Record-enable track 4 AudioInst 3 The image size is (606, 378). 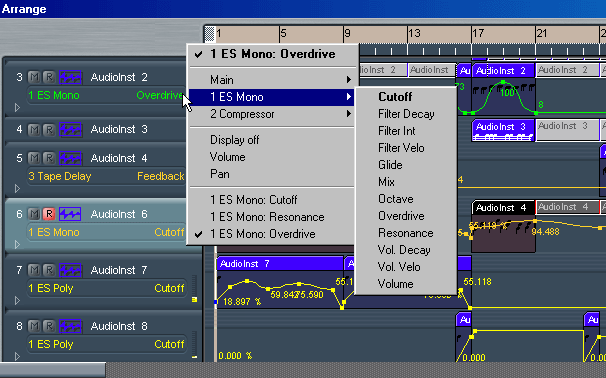[49, 129]
